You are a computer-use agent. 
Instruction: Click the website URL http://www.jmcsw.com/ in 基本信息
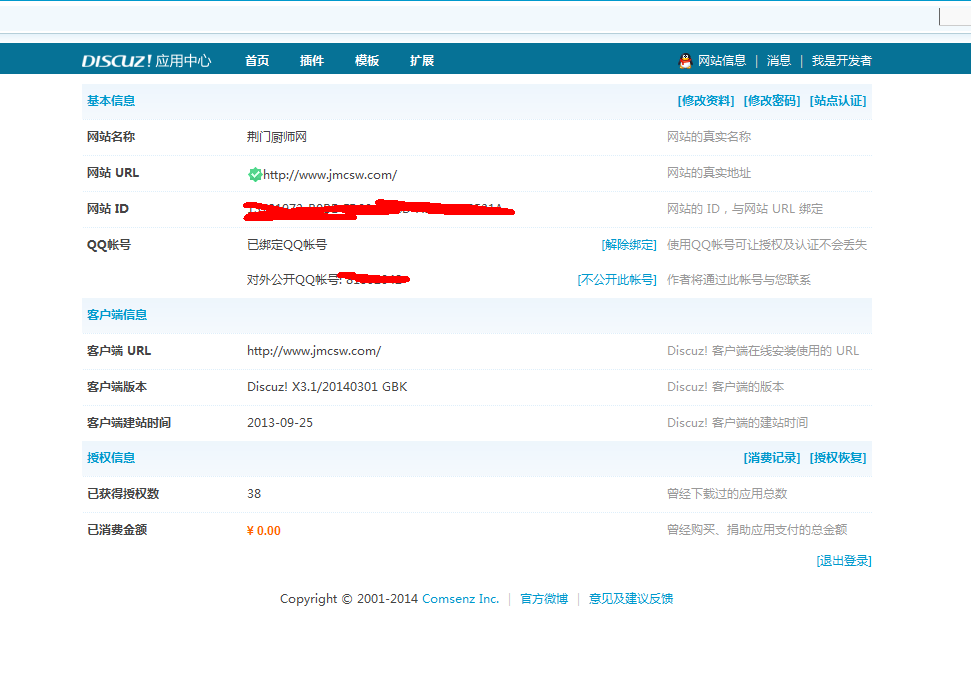click(x=330, y=175)
